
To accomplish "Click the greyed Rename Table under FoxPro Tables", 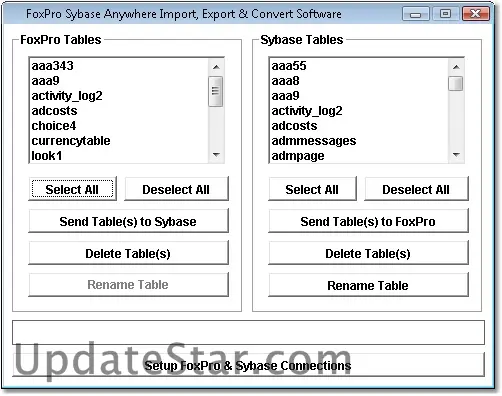I will click(x=128, y=285).
